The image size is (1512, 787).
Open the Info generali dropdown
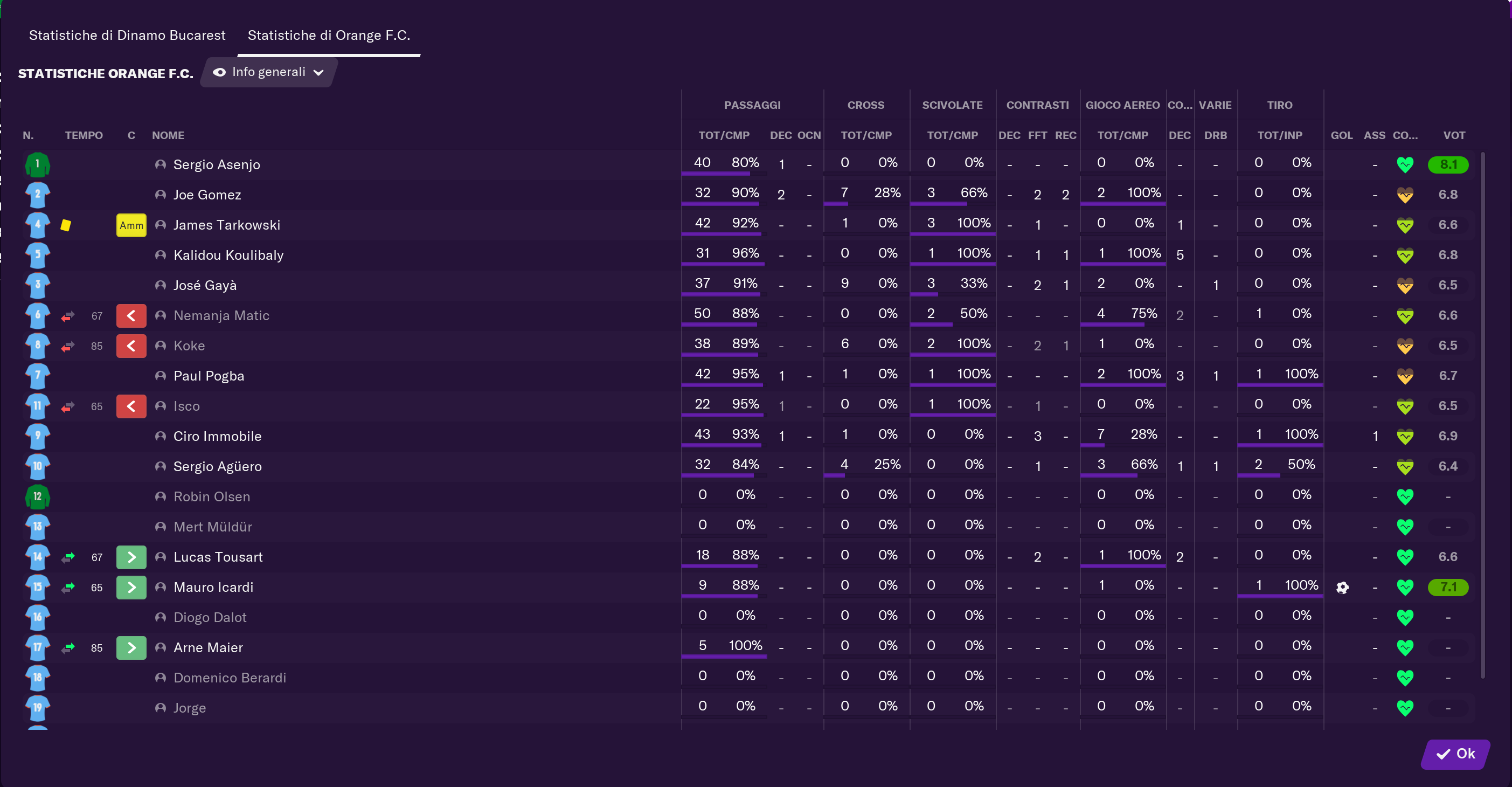[x=269, y=72]
